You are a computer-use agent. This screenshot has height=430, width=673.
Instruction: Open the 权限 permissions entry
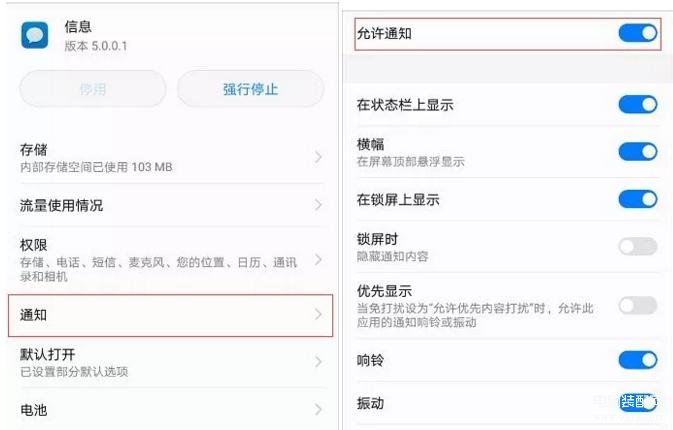tap(171, 260)
